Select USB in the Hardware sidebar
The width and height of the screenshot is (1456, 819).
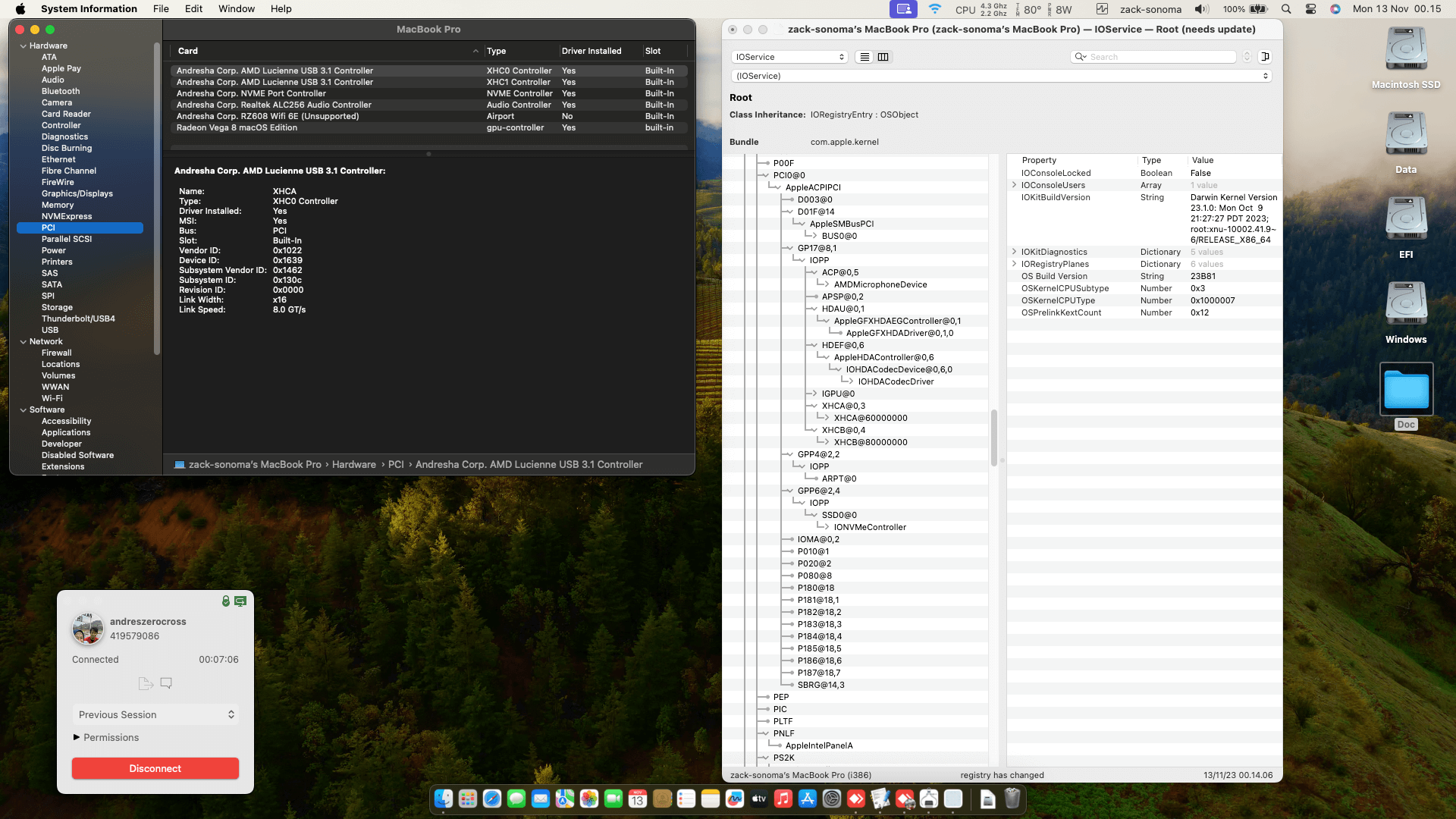pyautogui.click(x=50, y=330)
